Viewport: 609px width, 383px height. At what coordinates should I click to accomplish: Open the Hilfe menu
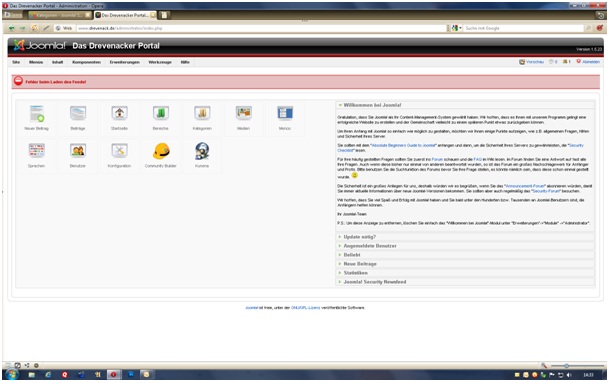pos(185,62)
